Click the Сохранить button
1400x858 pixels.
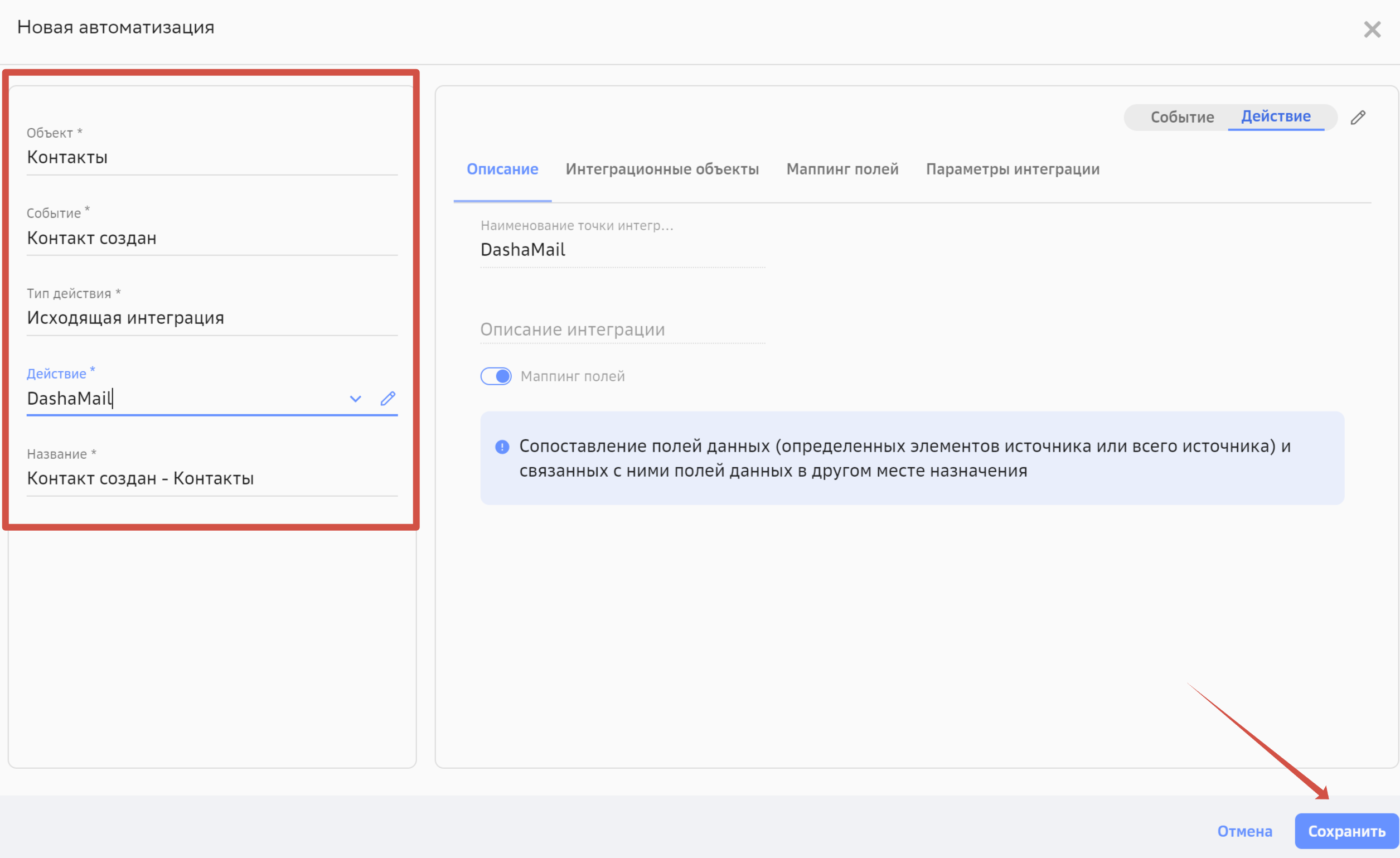1346,831
